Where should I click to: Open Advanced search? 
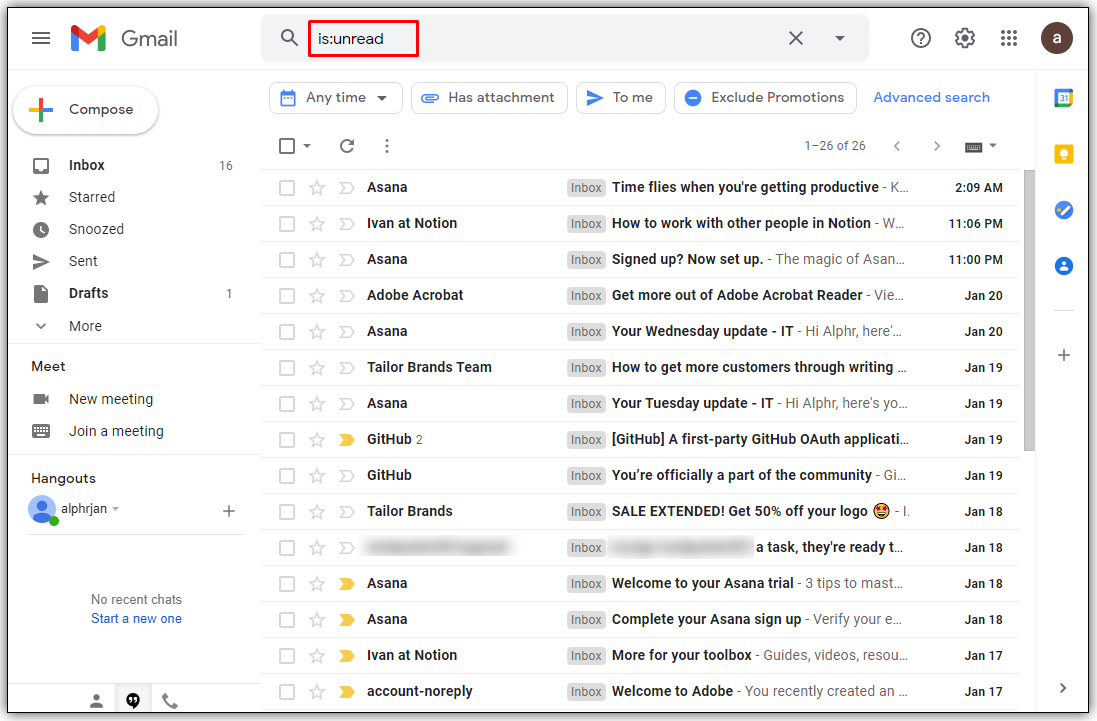(x=931, y=97)
